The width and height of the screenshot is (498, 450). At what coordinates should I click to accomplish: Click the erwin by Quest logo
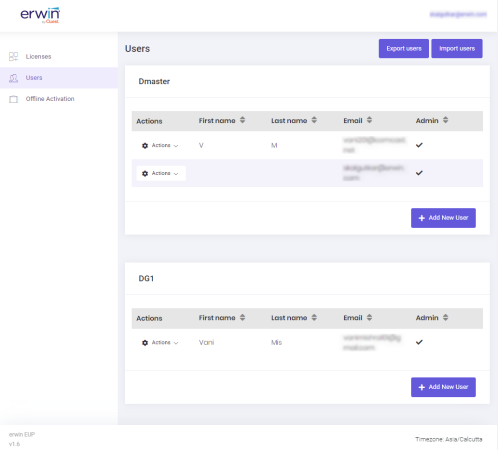coord(40,15)
